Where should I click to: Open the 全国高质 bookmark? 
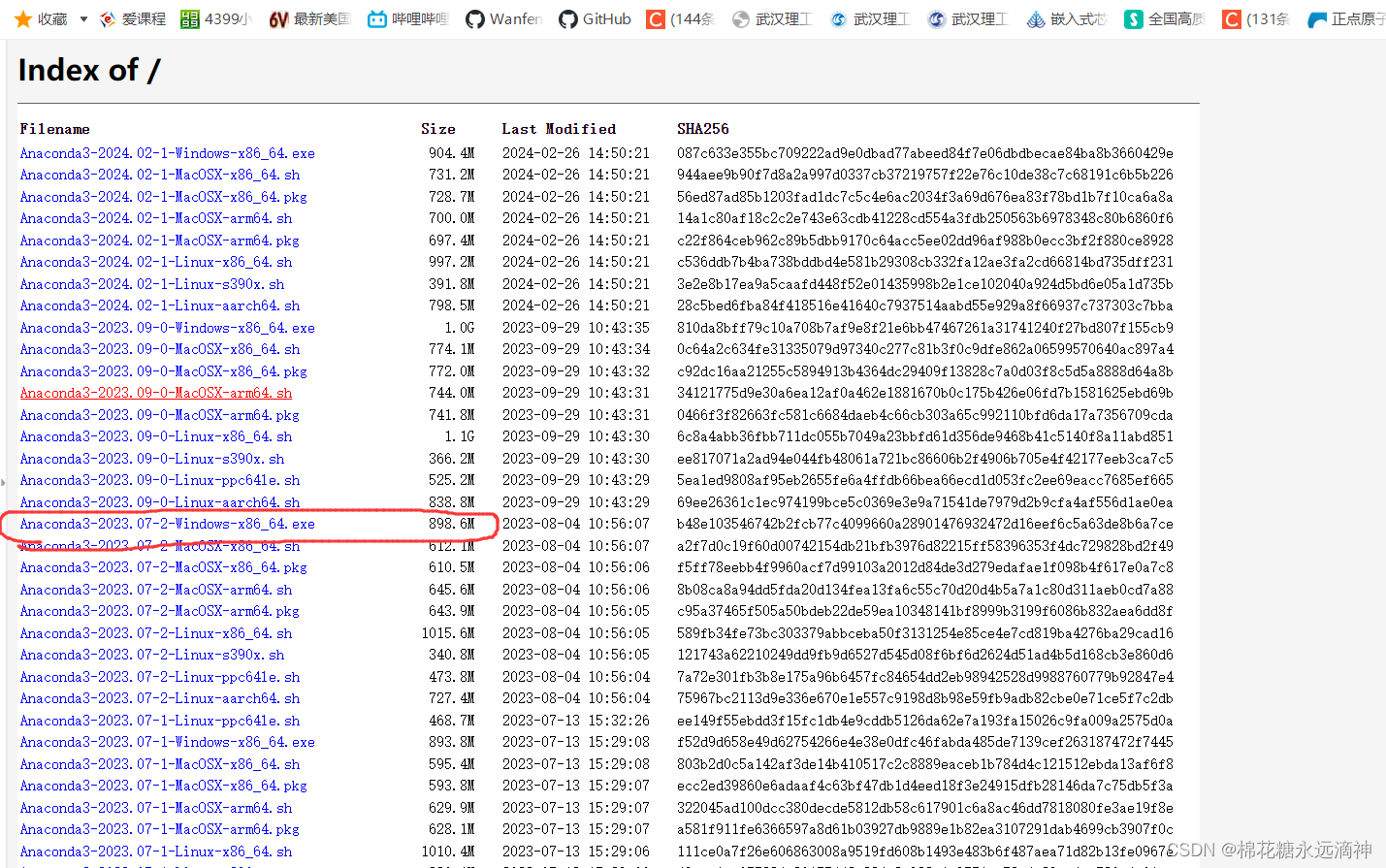pos(1164,18)
